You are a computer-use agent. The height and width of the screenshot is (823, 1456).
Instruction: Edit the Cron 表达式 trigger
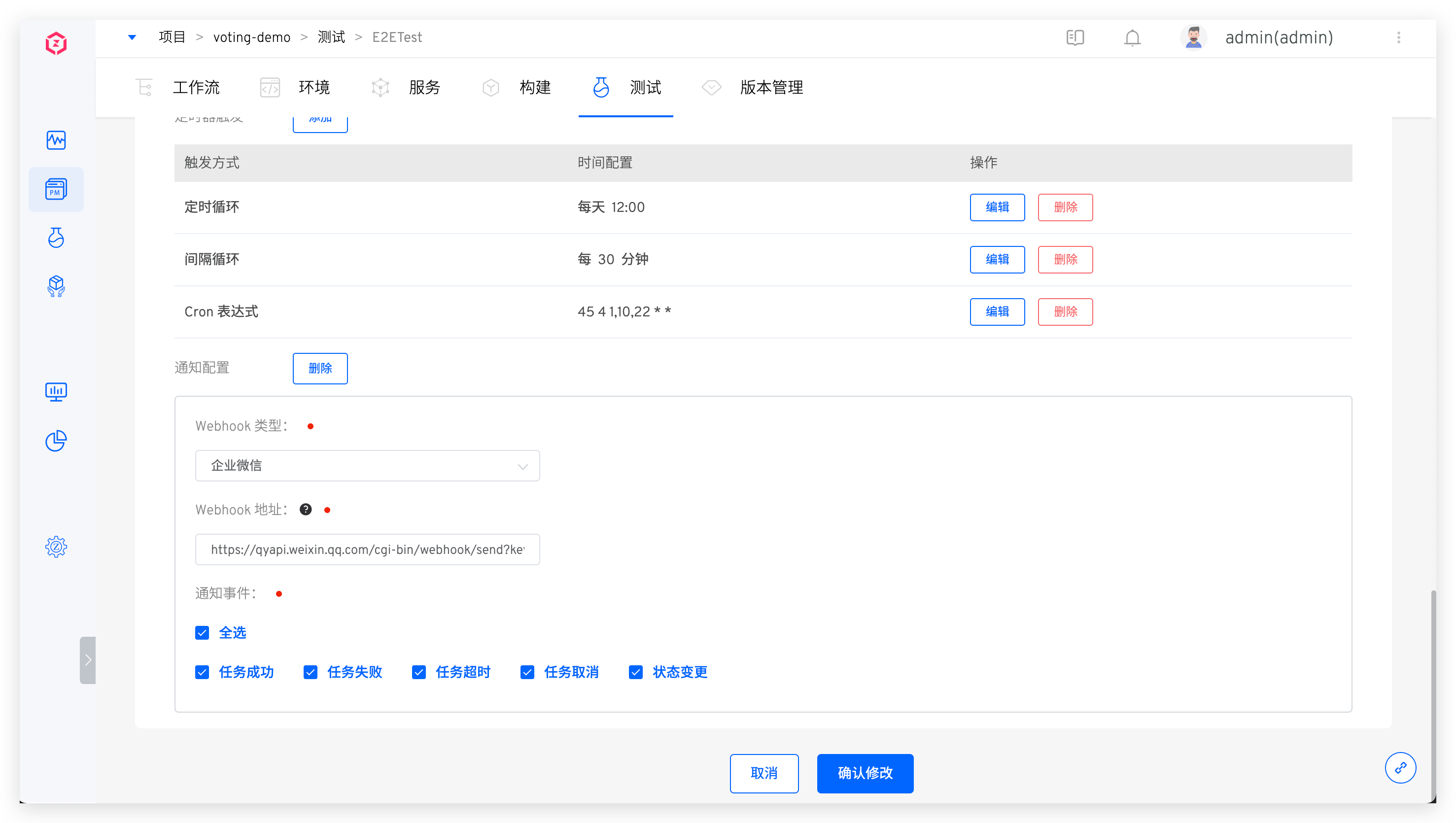(997, 311)
